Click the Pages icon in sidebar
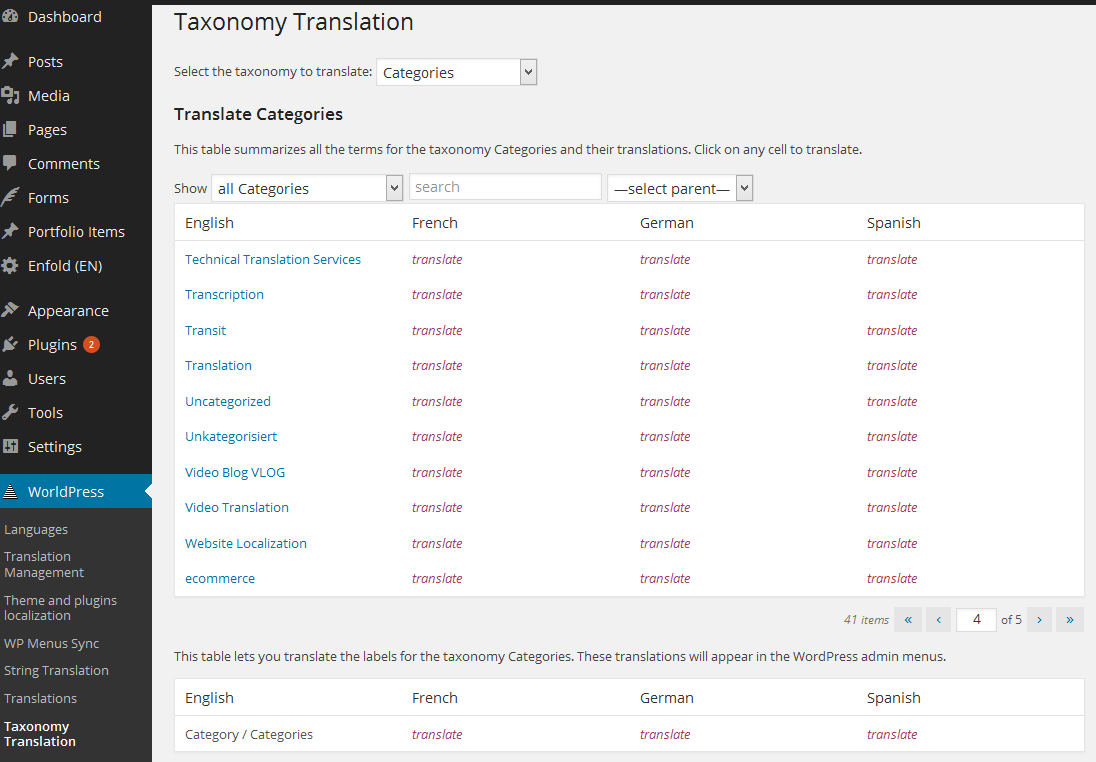 click(x=10, y=129)
